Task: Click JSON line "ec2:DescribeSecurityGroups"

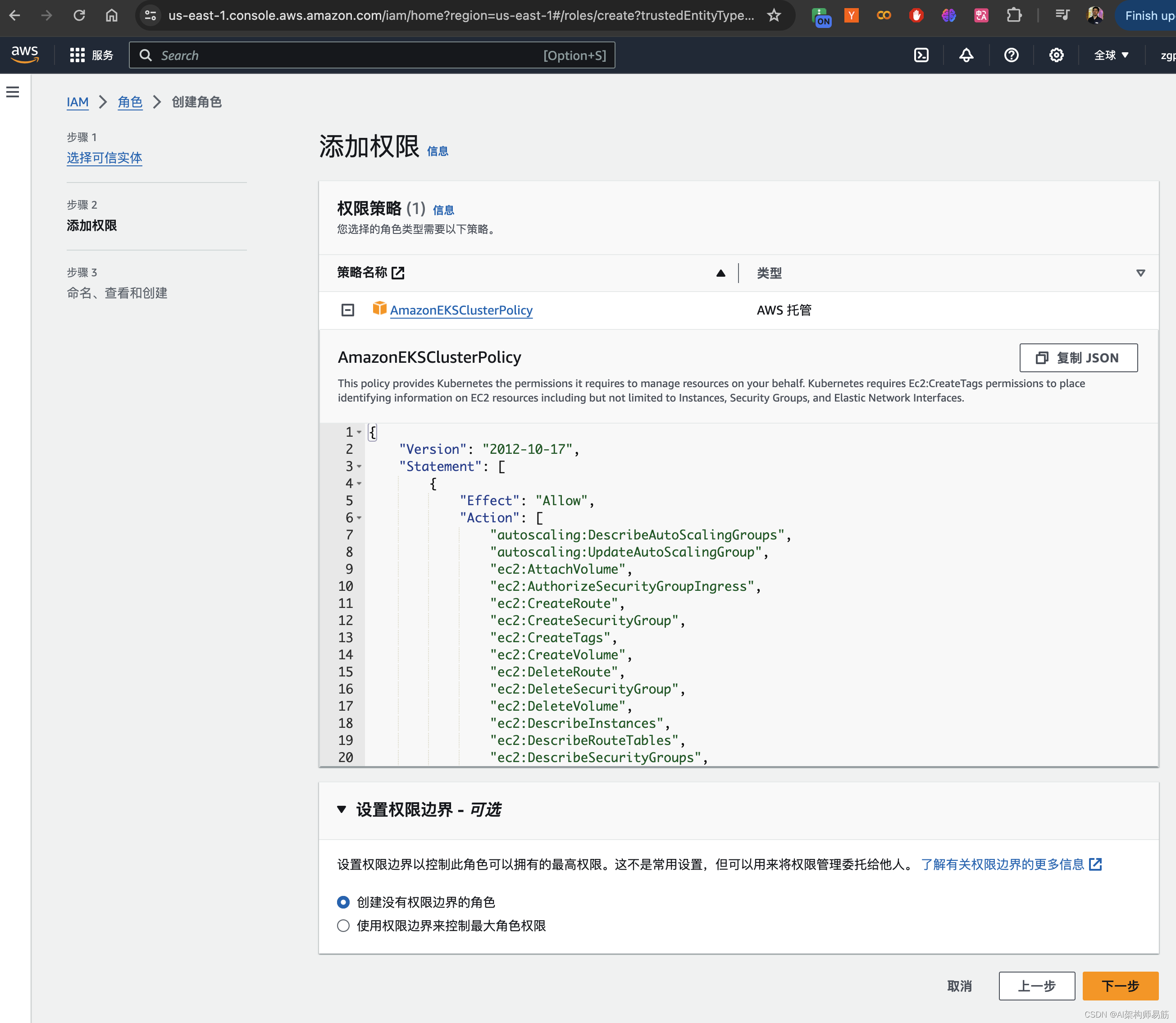Action: (x=599, y=758)
